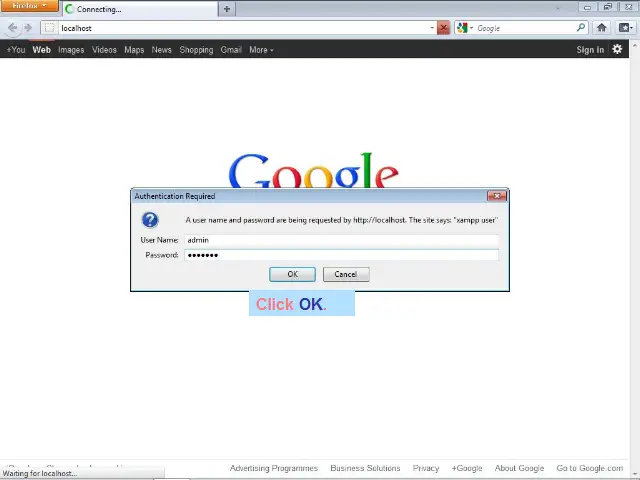This screenshot has width=640, height=480.
Task: Click the page identity icon in address bar
Action: pos(49,28)
